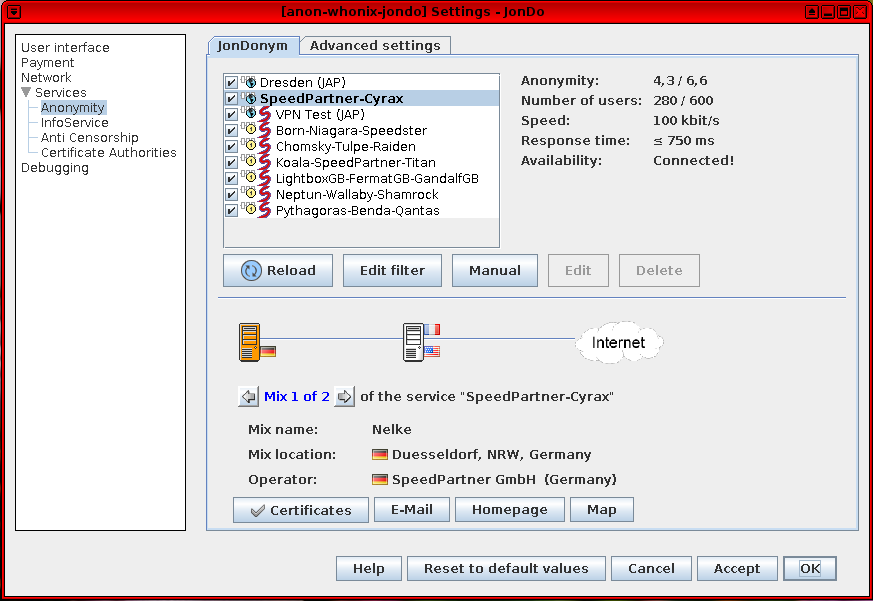Go to next mix with right arrow

pyautogui.click(x=344, y=397)
